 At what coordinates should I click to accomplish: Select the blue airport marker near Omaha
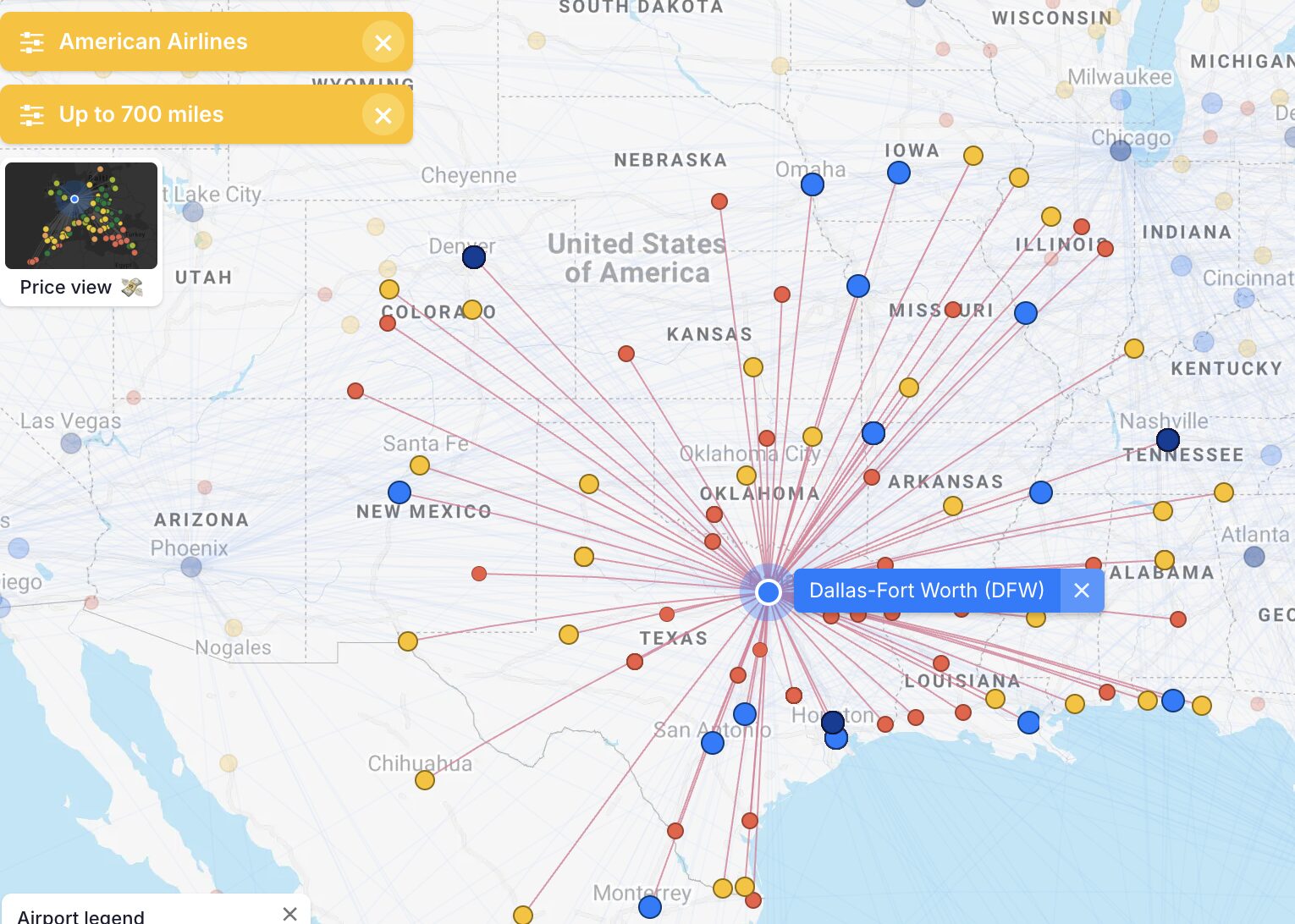[x=812, y=184]
